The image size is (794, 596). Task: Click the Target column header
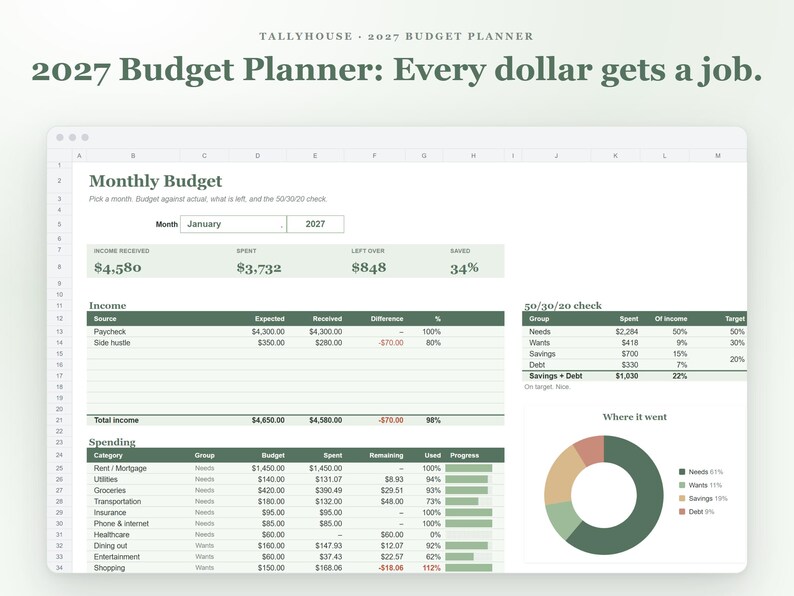(735, 319)
